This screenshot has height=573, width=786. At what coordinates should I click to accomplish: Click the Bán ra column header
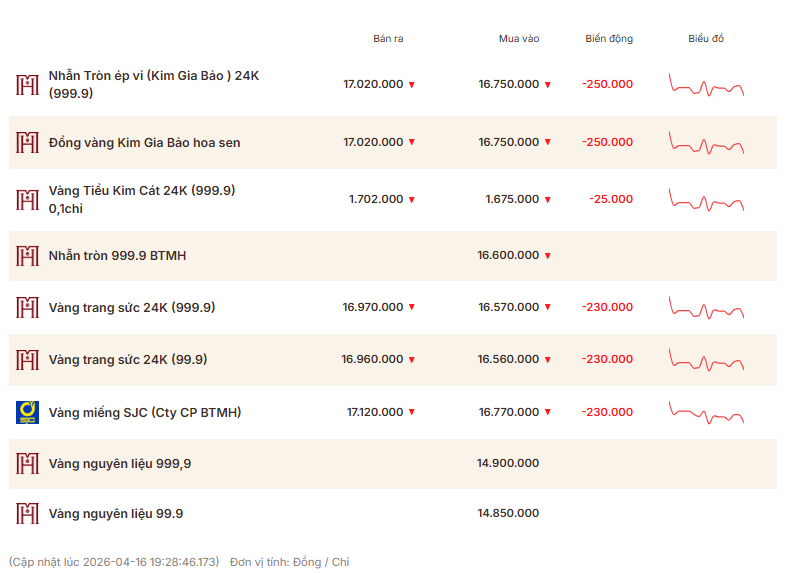[388, 39]
